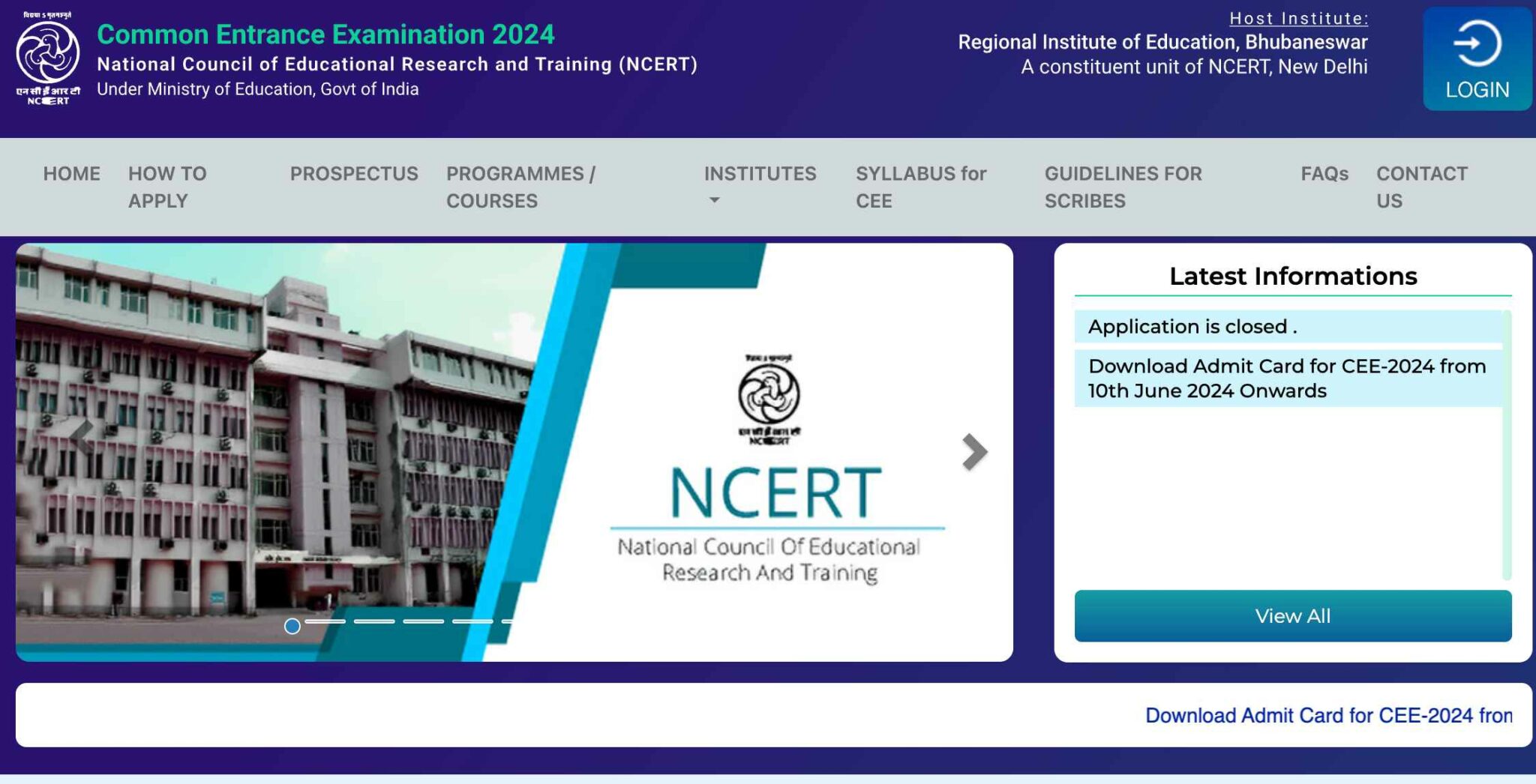The height and width of the screenshot is (784, 1536).
Task: Click 'A constituent unit of NCERT, New Delhi'
Action: [1194, 67]
